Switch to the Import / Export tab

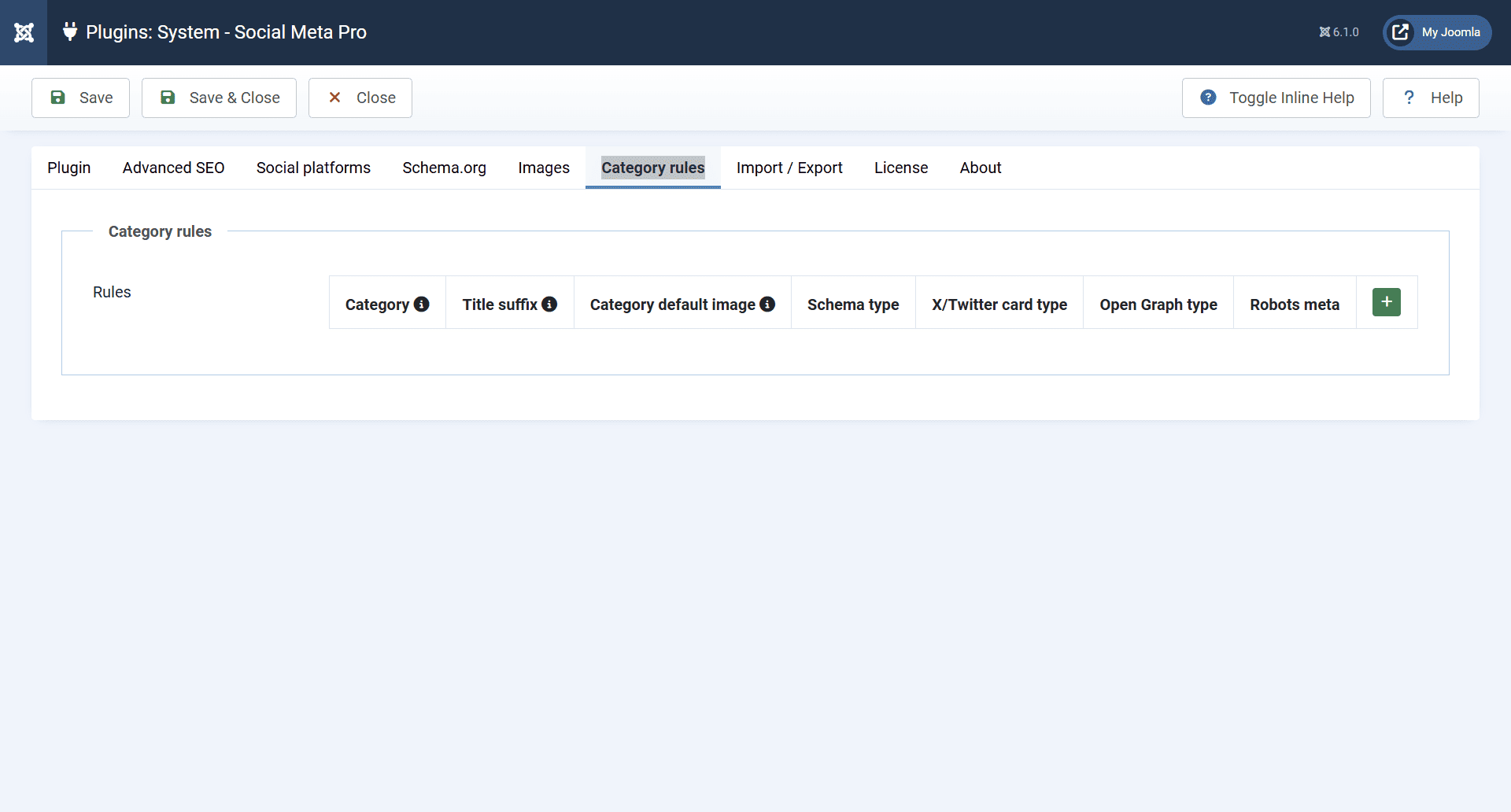click(789, 168)
